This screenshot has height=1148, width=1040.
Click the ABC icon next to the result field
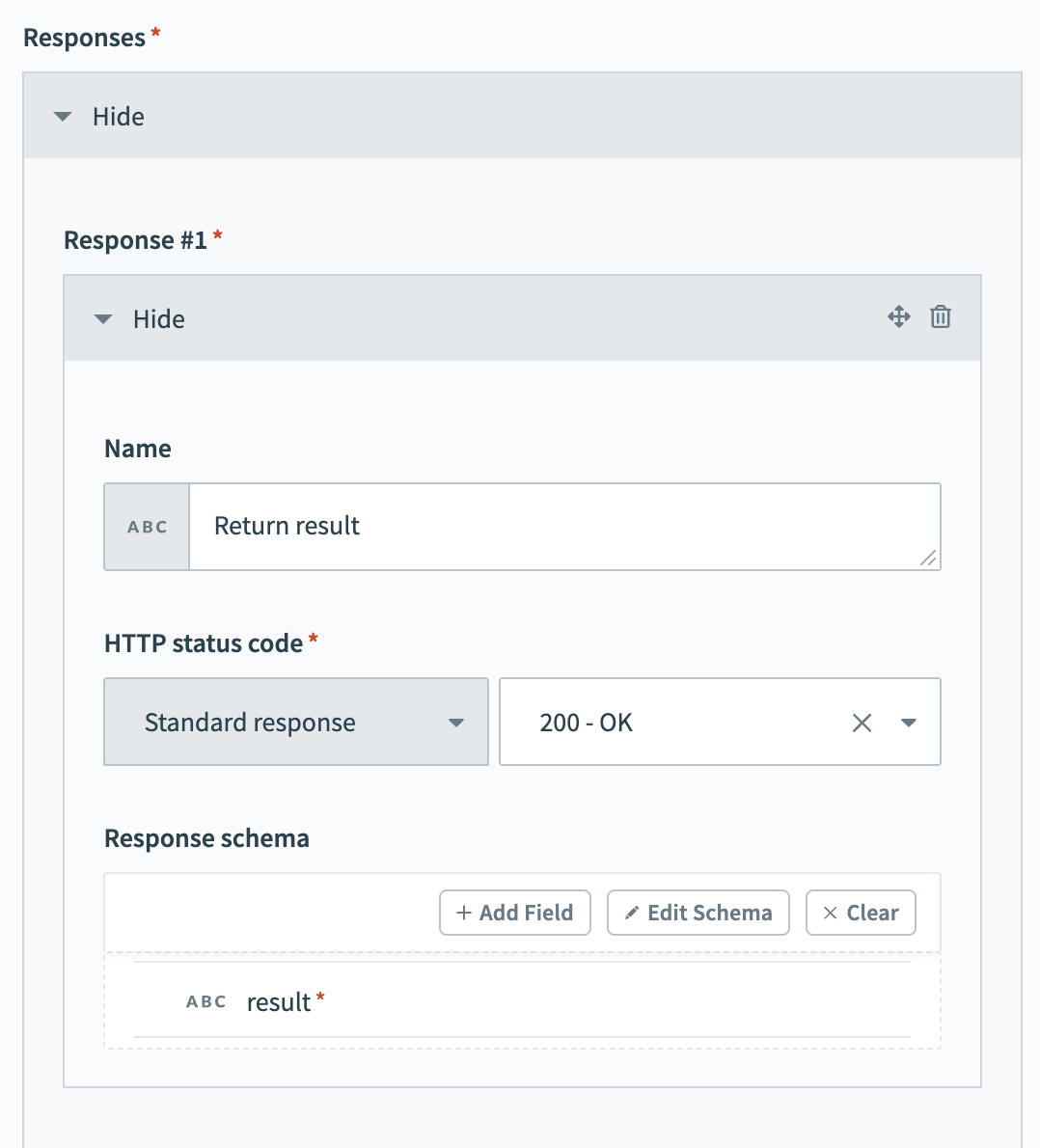coord(205,1002)
